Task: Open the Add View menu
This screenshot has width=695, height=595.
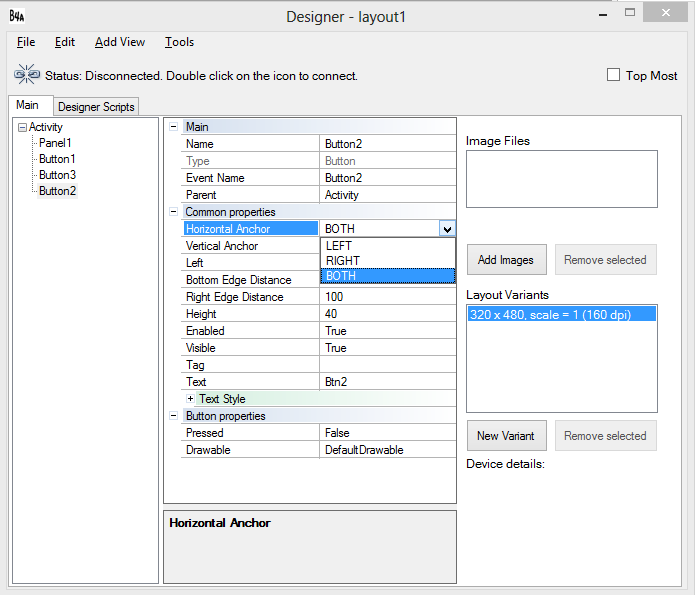Action: [x=120, y=42]
